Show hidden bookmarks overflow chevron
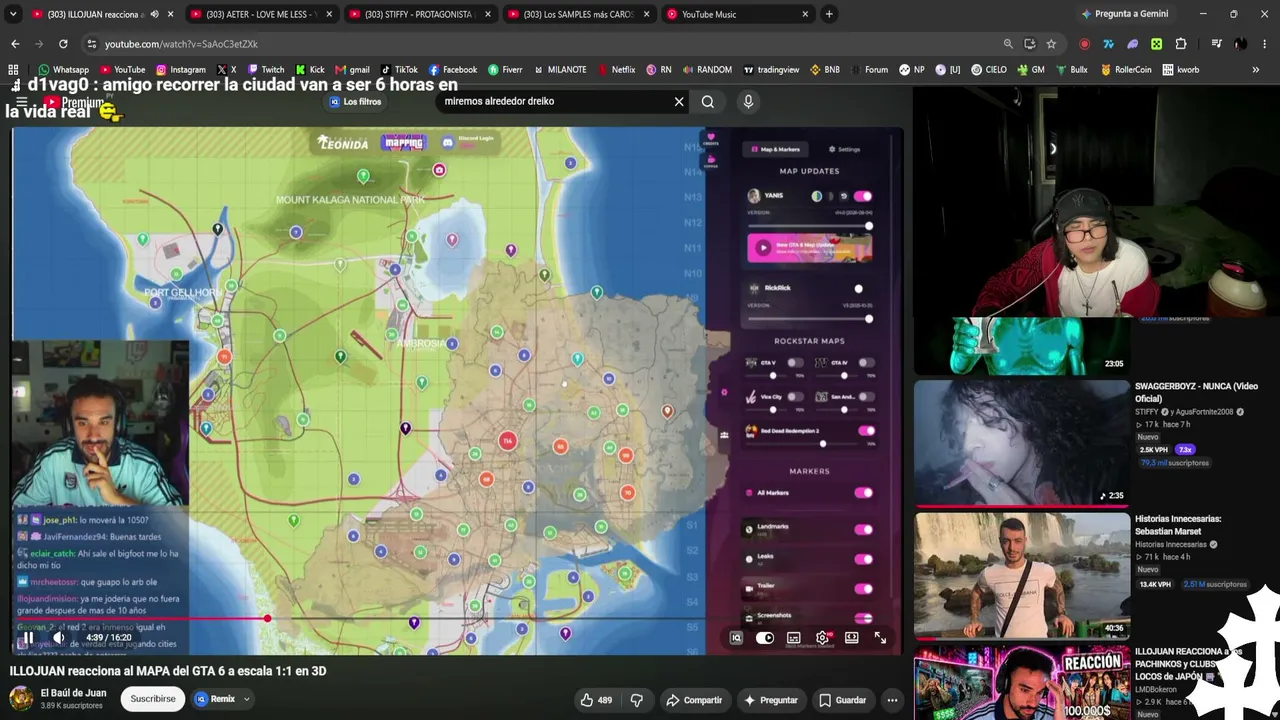The height and width of the screenshot is (720, 1280). (1256, 70)
